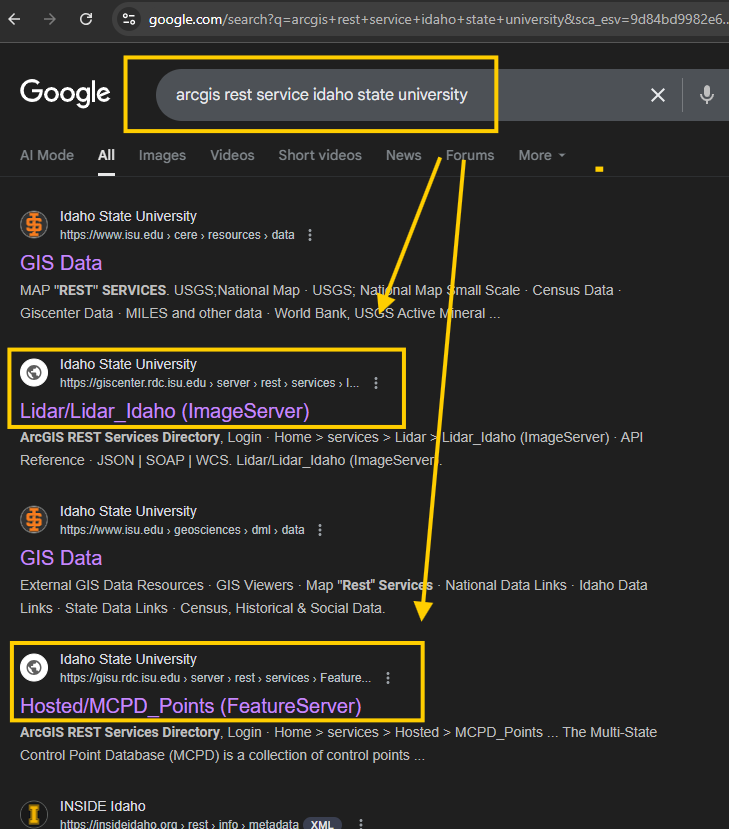Click 'Control Point Database (MCPD)' snippet text

tap(119, 755)
